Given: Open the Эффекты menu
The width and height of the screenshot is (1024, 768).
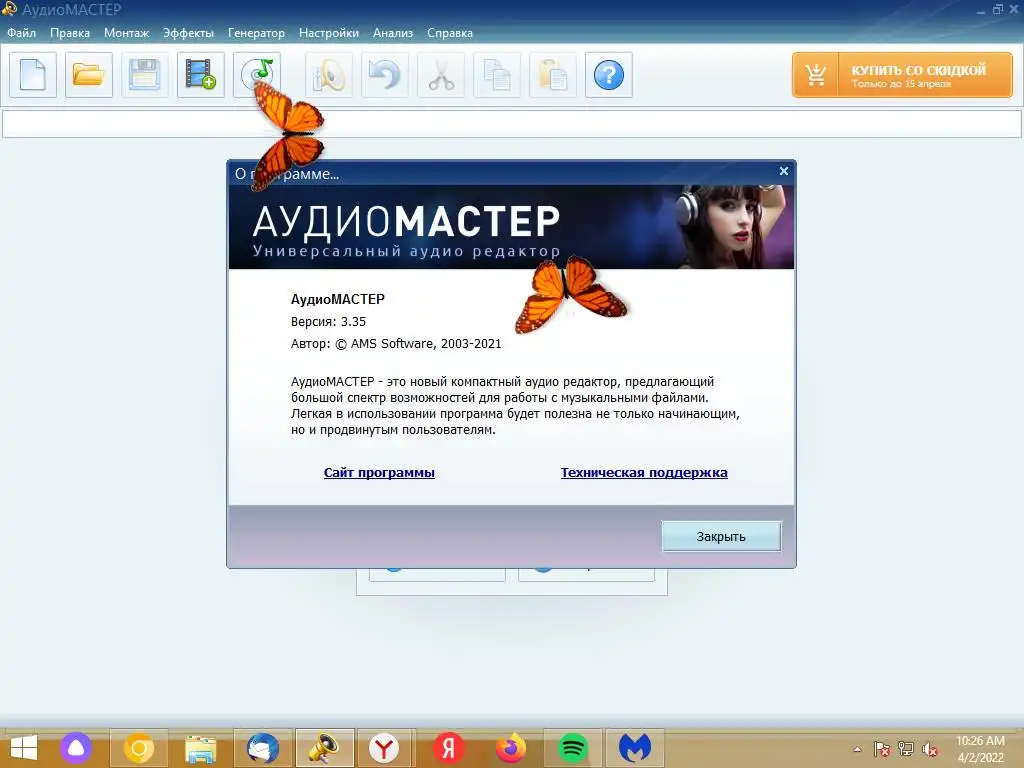Looking at the screenshot, I should coord(188,33).
